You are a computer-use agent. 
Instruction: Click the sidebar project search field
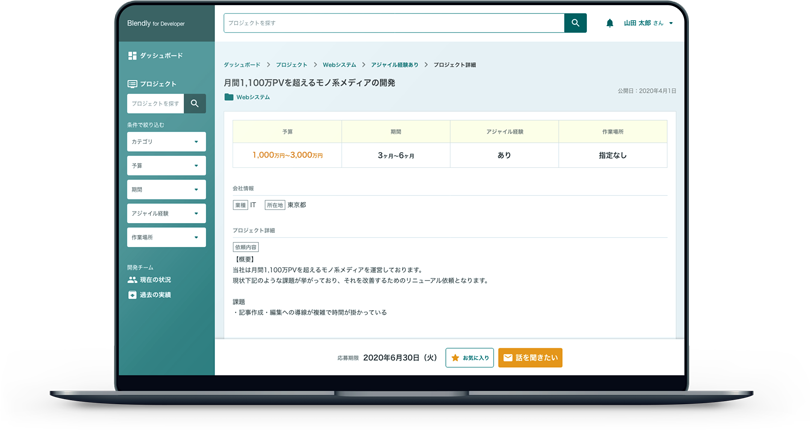click(x=156, y=103)
